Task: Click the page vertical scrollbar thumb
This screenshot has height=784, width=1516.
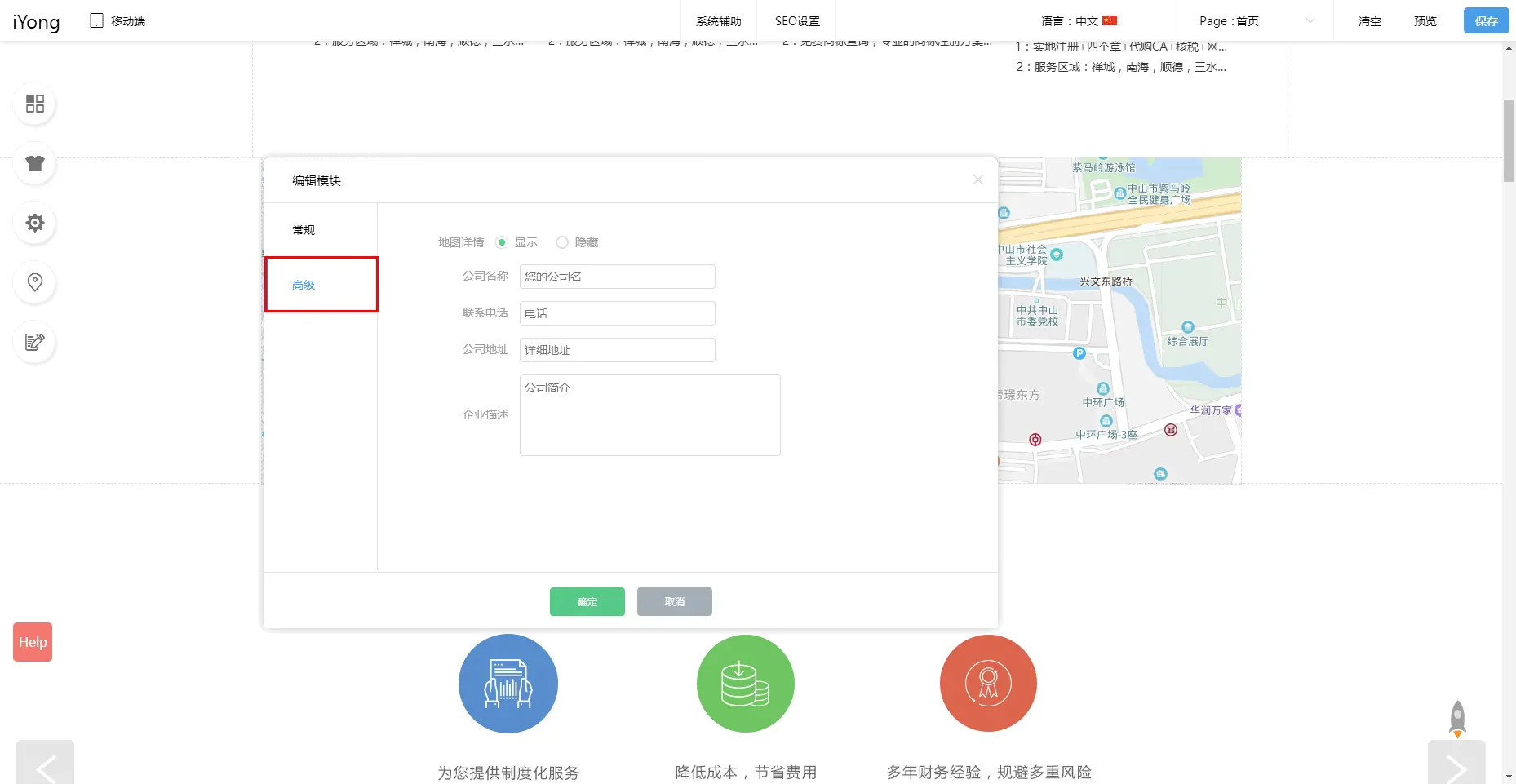Action: click(1509, 140)
